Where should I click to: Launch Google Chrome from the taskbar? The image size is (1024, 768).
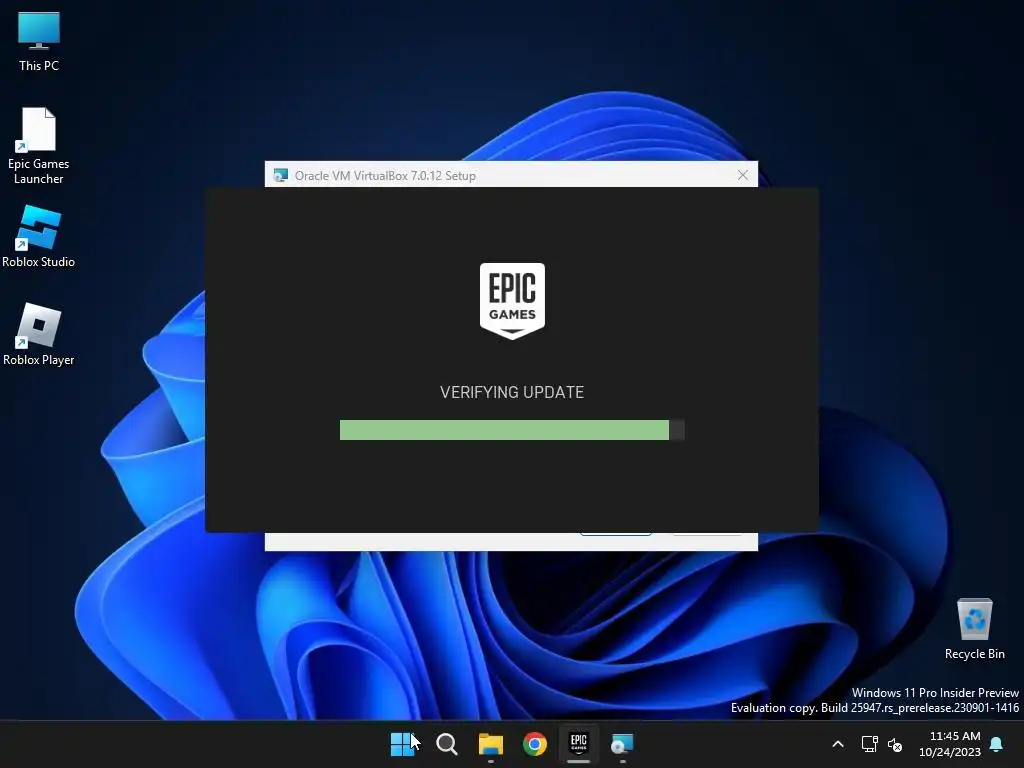[534, 744]
